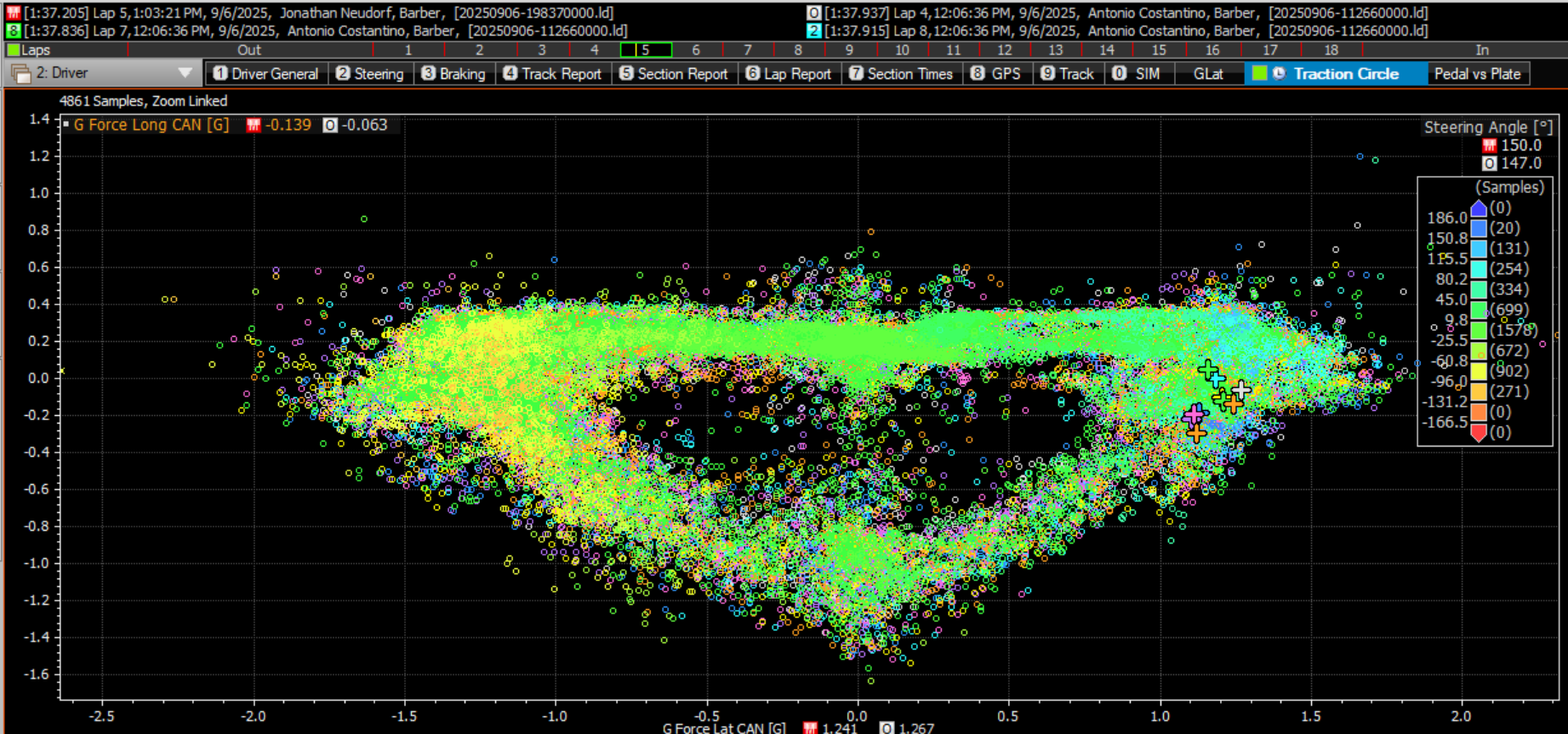Toggle the small square beside G Force Long CAN
The height and width of the screenshot is (734, 1568).
point(66,125)
